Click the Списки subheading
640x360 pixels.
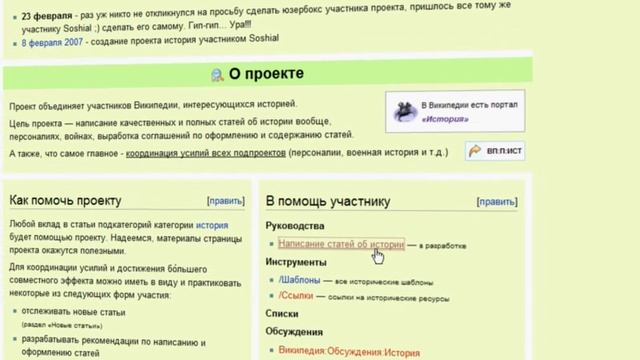[x=282, y=314]
